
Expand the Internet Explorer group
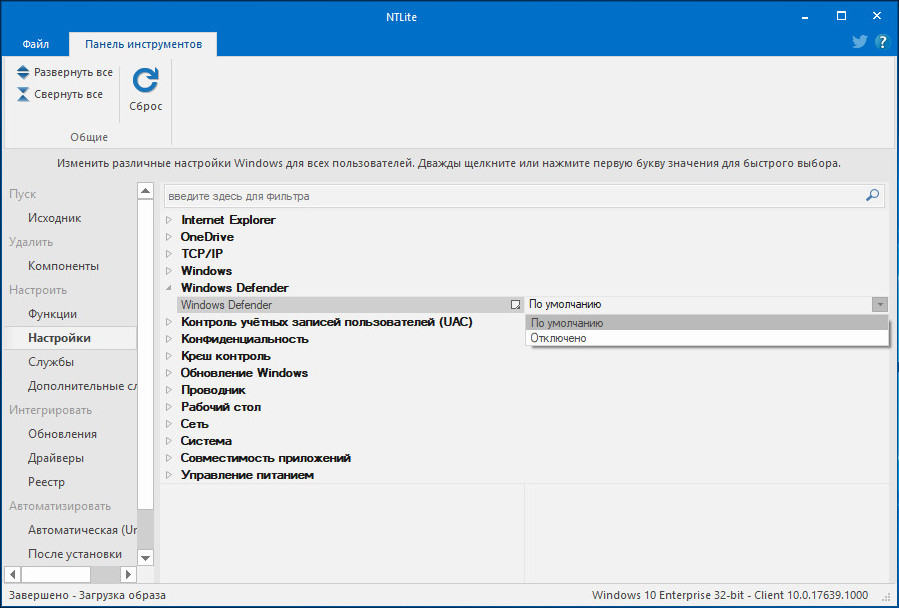(x=169, y=220)
